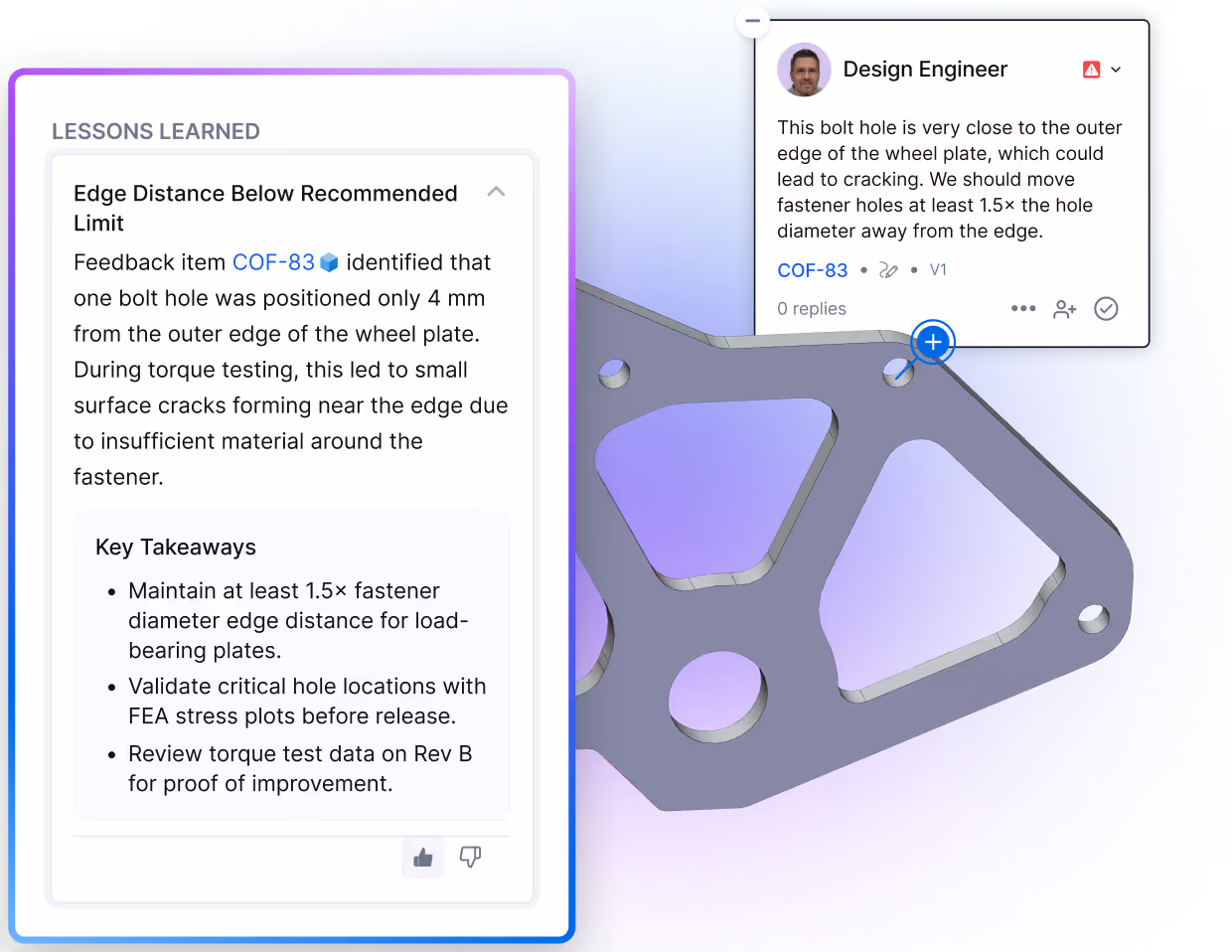Image resolution: width=1232 pixels, height=952 pixels.
Task: Minimize the comment card with minus button
Action: [753, 21]
